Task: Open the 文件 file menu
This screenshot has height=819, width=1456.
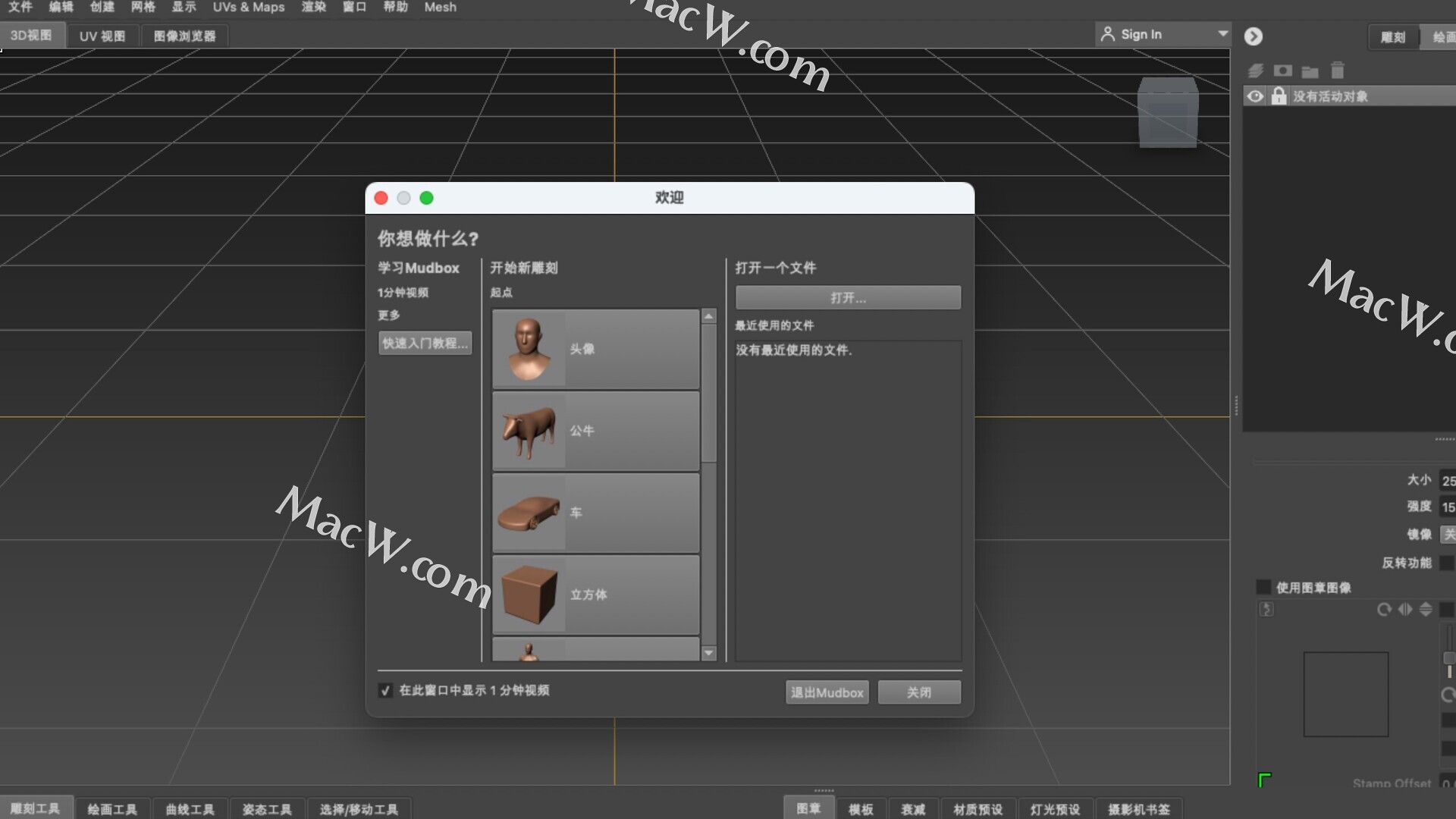Action: [x=20, y=7]
